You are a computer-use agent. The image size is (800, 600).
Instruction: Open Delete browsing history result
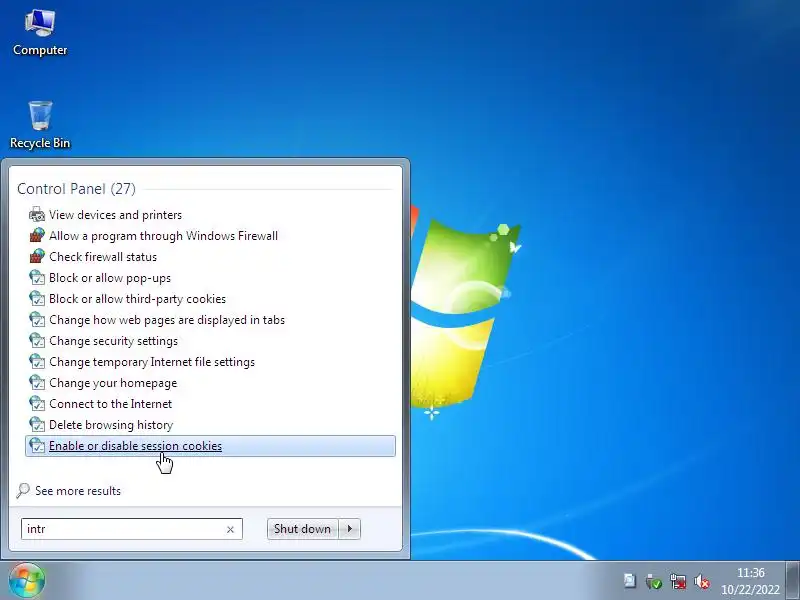click(x=111, y=424)
